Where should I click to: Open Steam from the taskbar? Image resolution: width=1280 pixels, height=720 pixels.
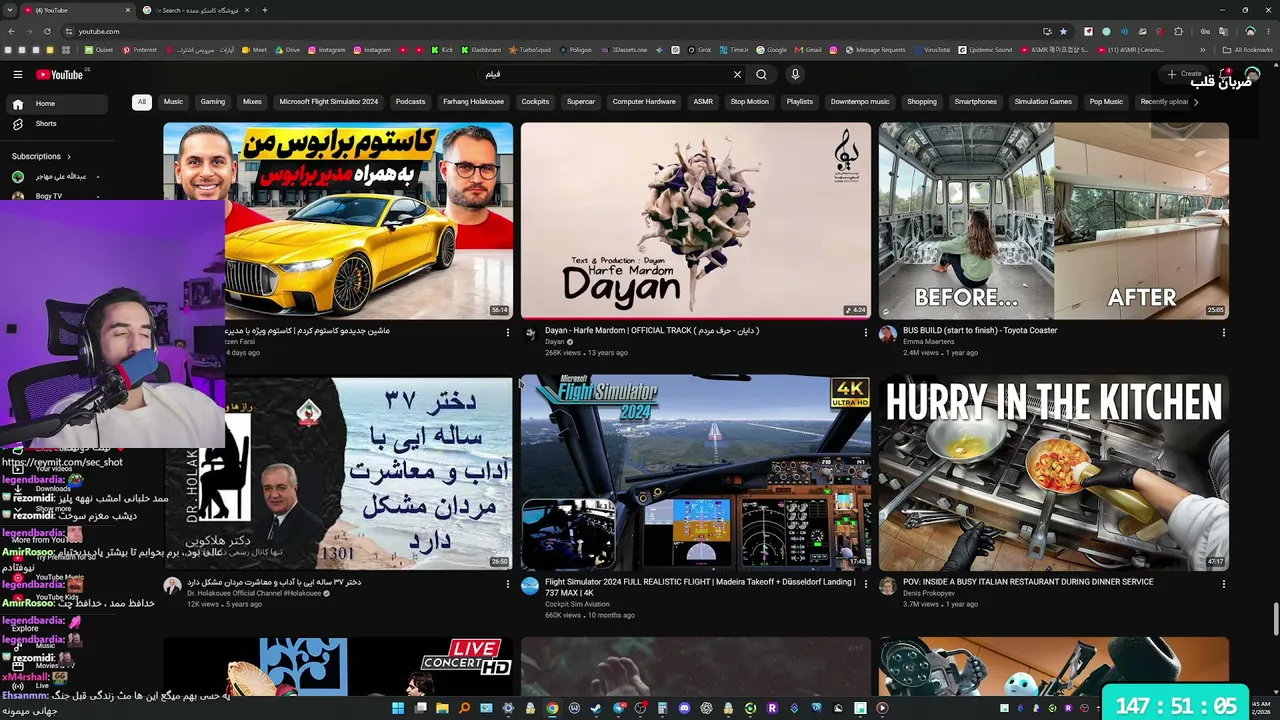(596, 708)
